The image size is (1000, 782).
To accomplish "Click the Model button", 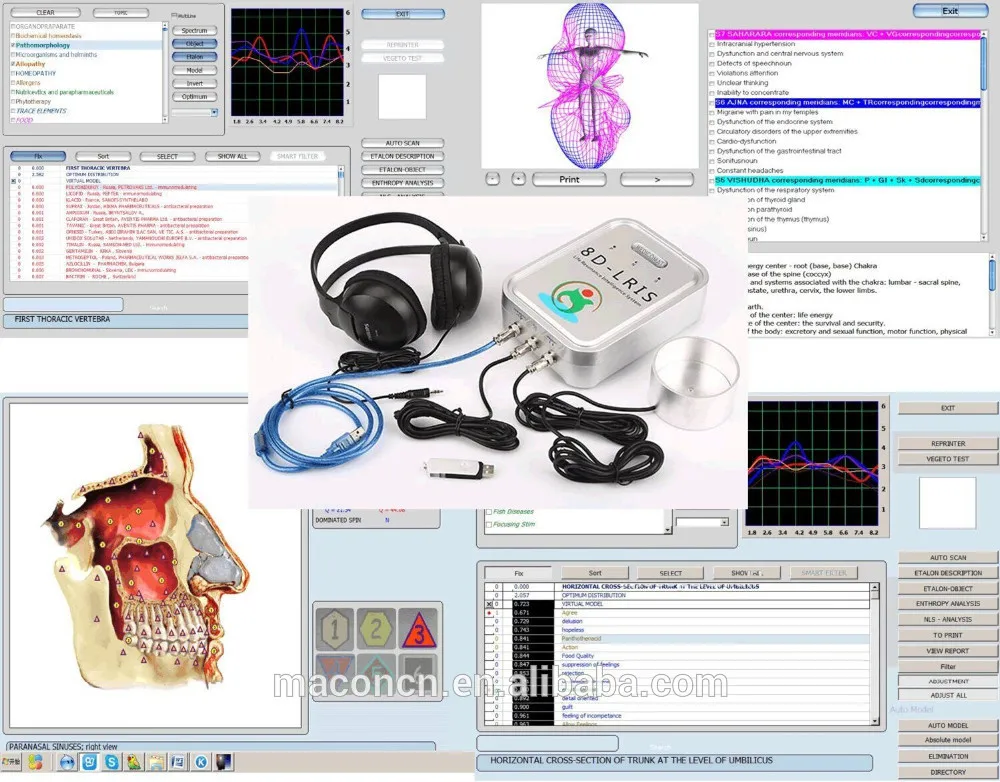I will coord(195,70).
